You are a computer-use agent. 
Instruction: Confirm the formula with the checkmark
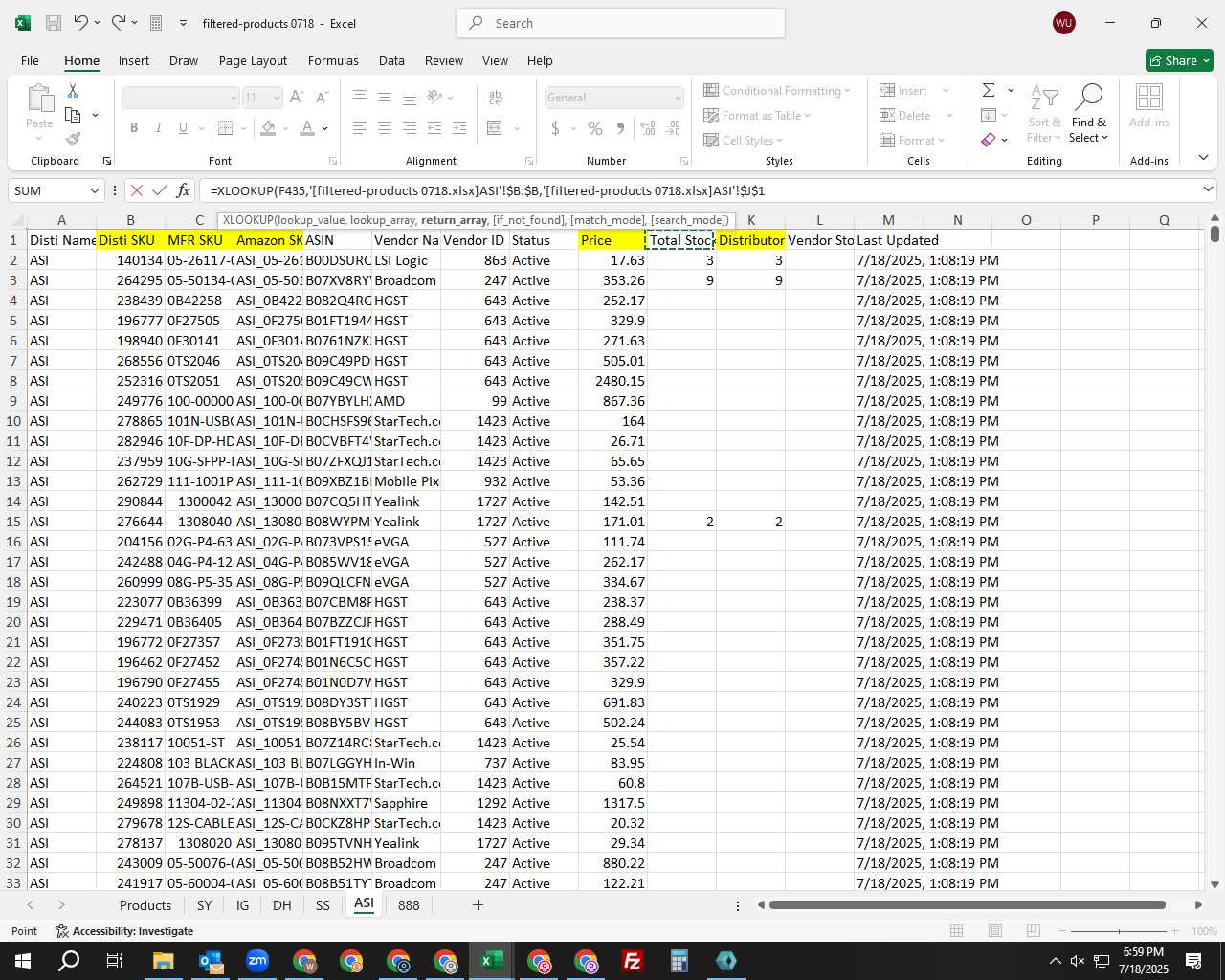[160, 190]
